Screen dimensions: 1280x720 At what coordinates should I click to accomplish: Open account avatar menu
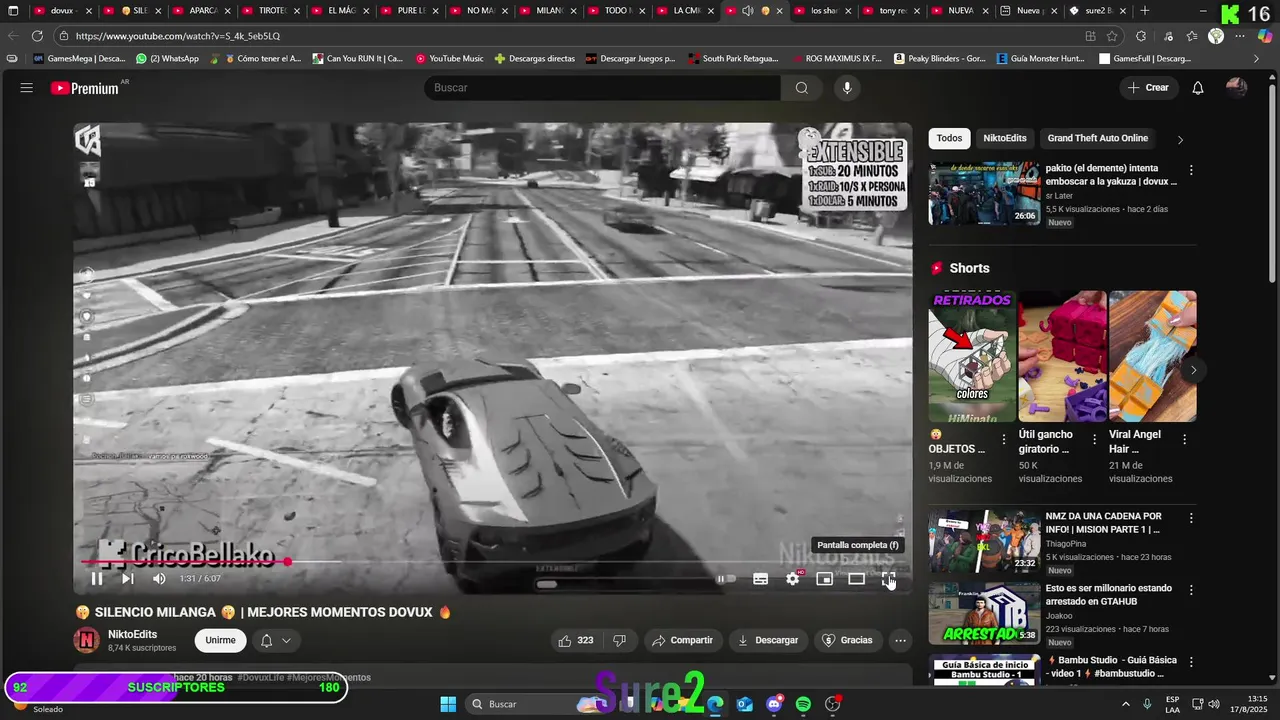click(x=1237, y=88)
